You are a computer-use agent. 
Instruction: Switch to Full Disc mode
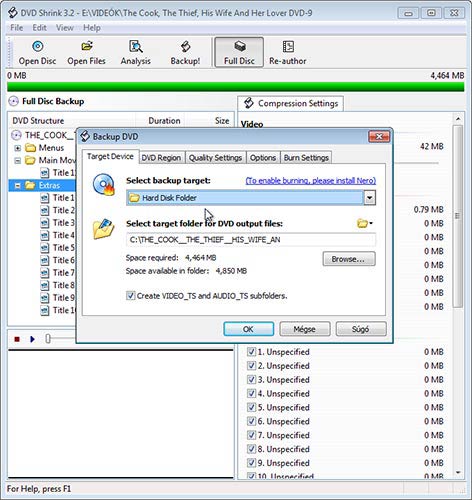239,52
